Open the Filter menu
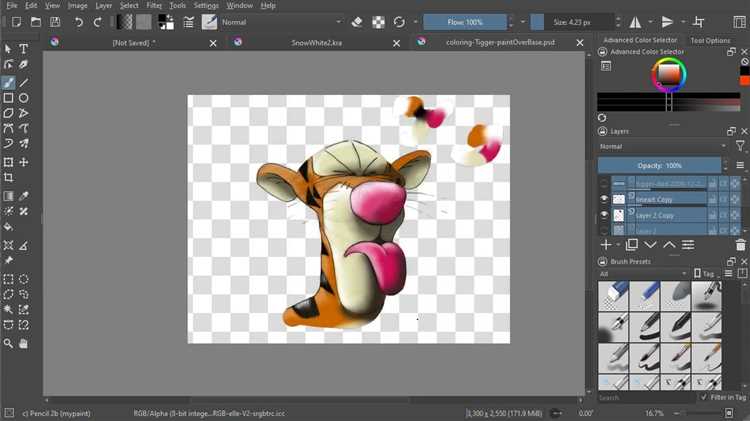This screenshot has width=750, height=421. pyautogui.click(x=154, y=6)
